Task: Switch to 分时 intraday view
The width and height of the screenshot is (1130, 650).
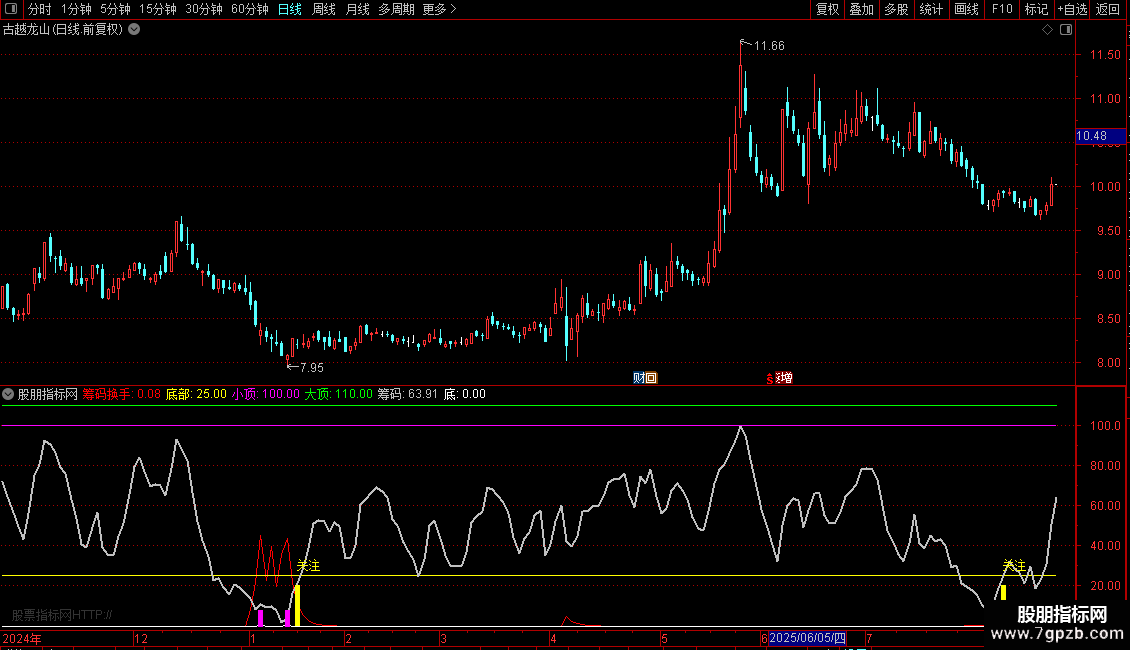Action: click(x=40, y=9)
